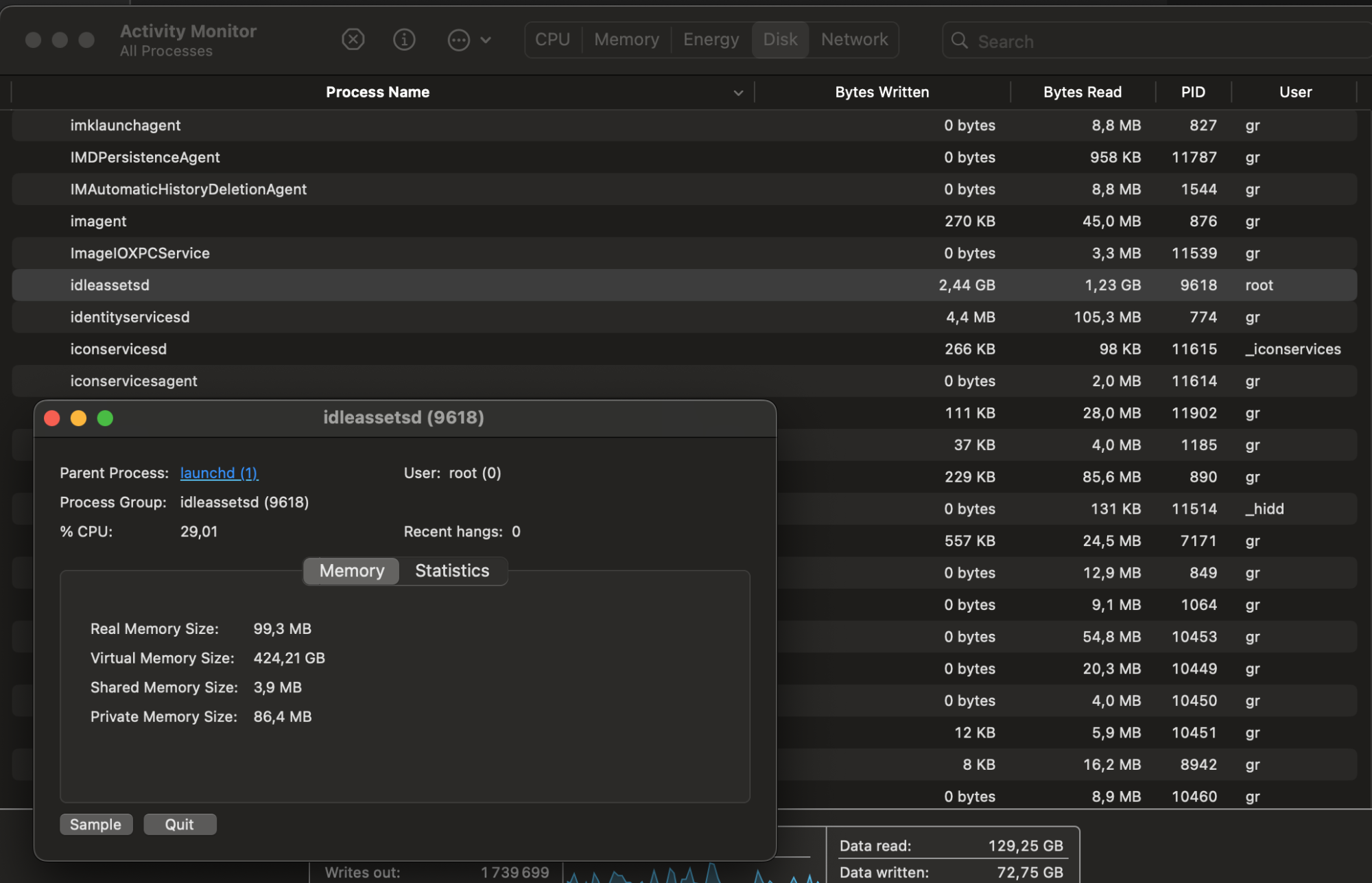
Task: Click the 85,6 MB bytes read value
Action: pyautogui.click(x=1111, y=477)
